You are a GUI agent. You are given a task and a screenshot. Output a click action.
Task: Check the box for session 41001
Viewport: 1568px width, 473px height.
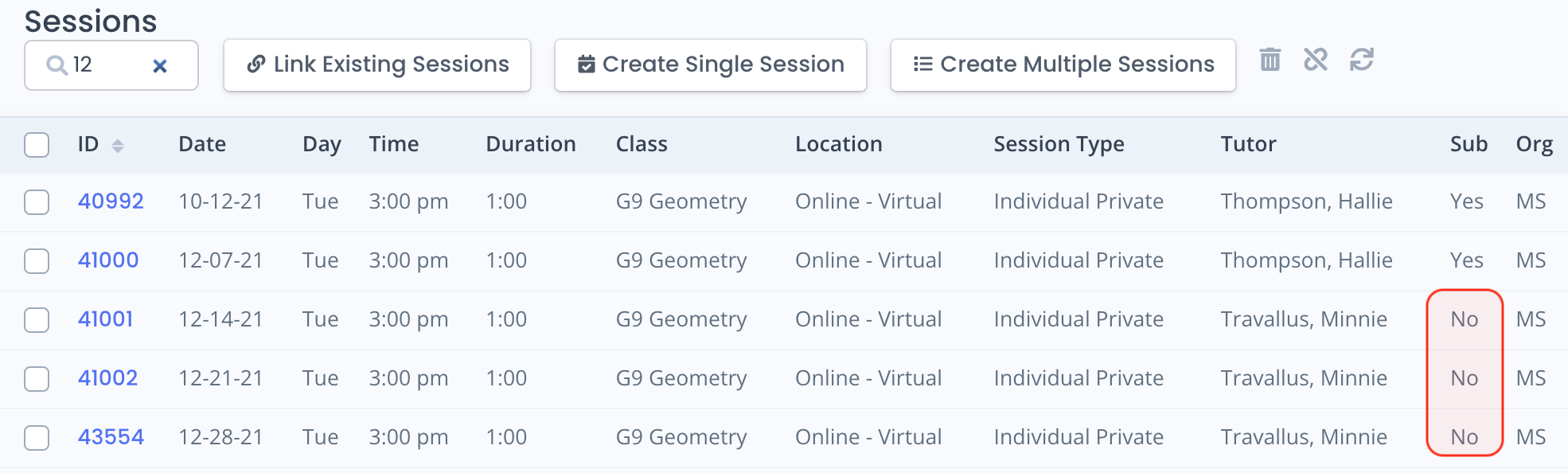[37, 320]
